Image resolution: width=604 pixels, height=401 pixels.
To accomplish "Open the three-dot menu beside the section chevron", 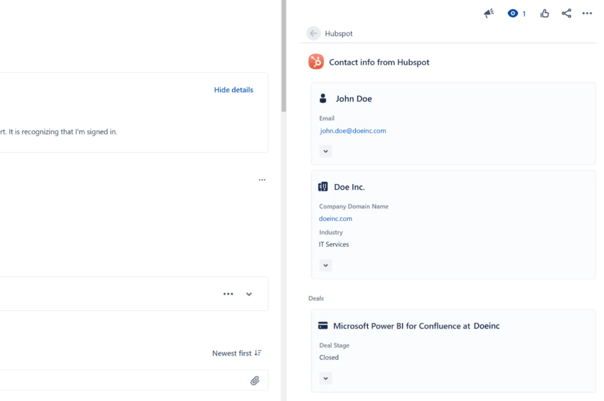I will (x=228, y=294).
